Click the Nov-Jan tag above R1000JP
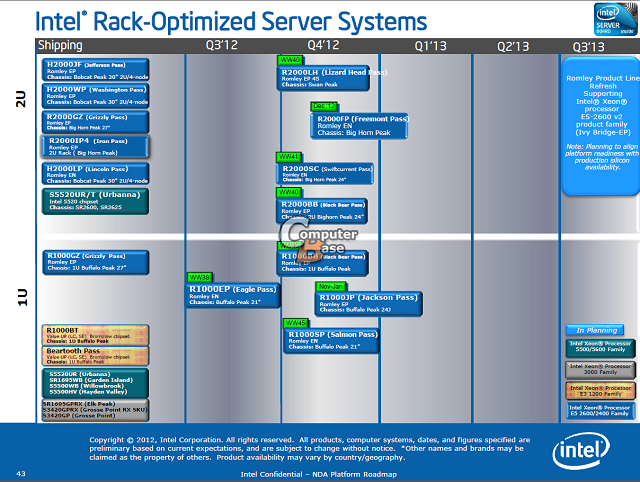This screenshot has height=482, width=640. pos(331,287)
